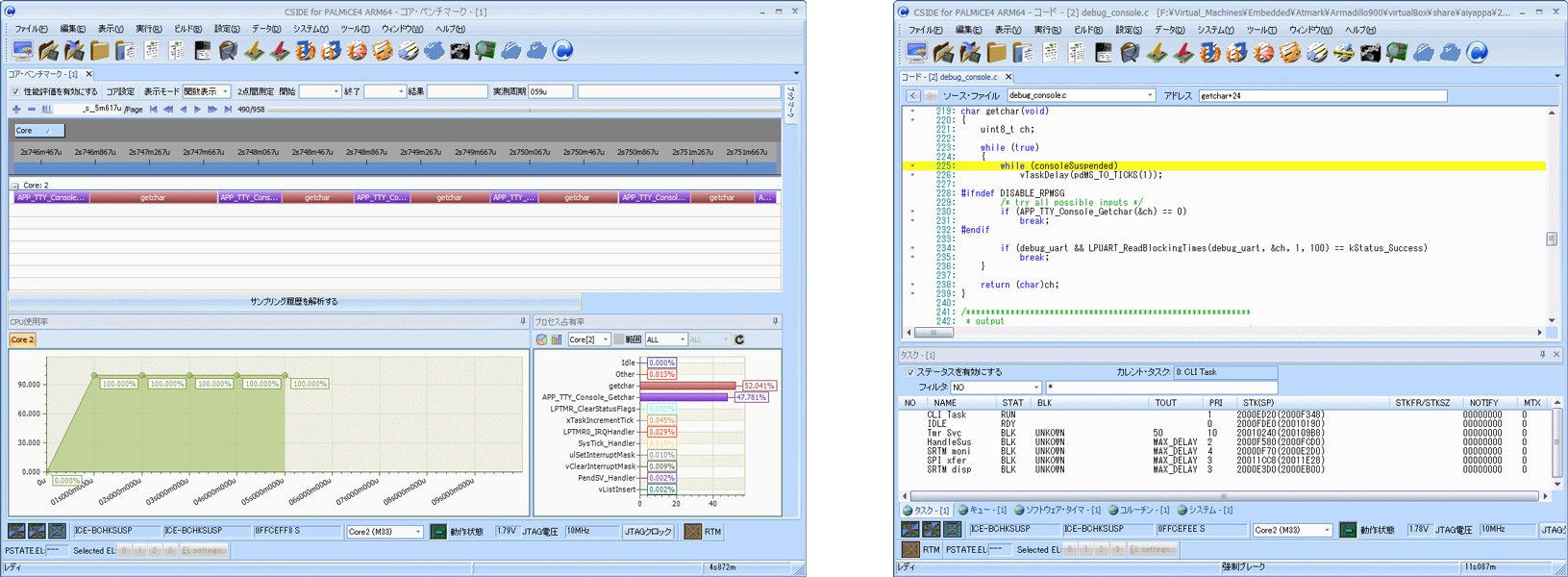Click the back navigation arrow in code view
Screen dimensions: 1568x577
click(913, 95)
